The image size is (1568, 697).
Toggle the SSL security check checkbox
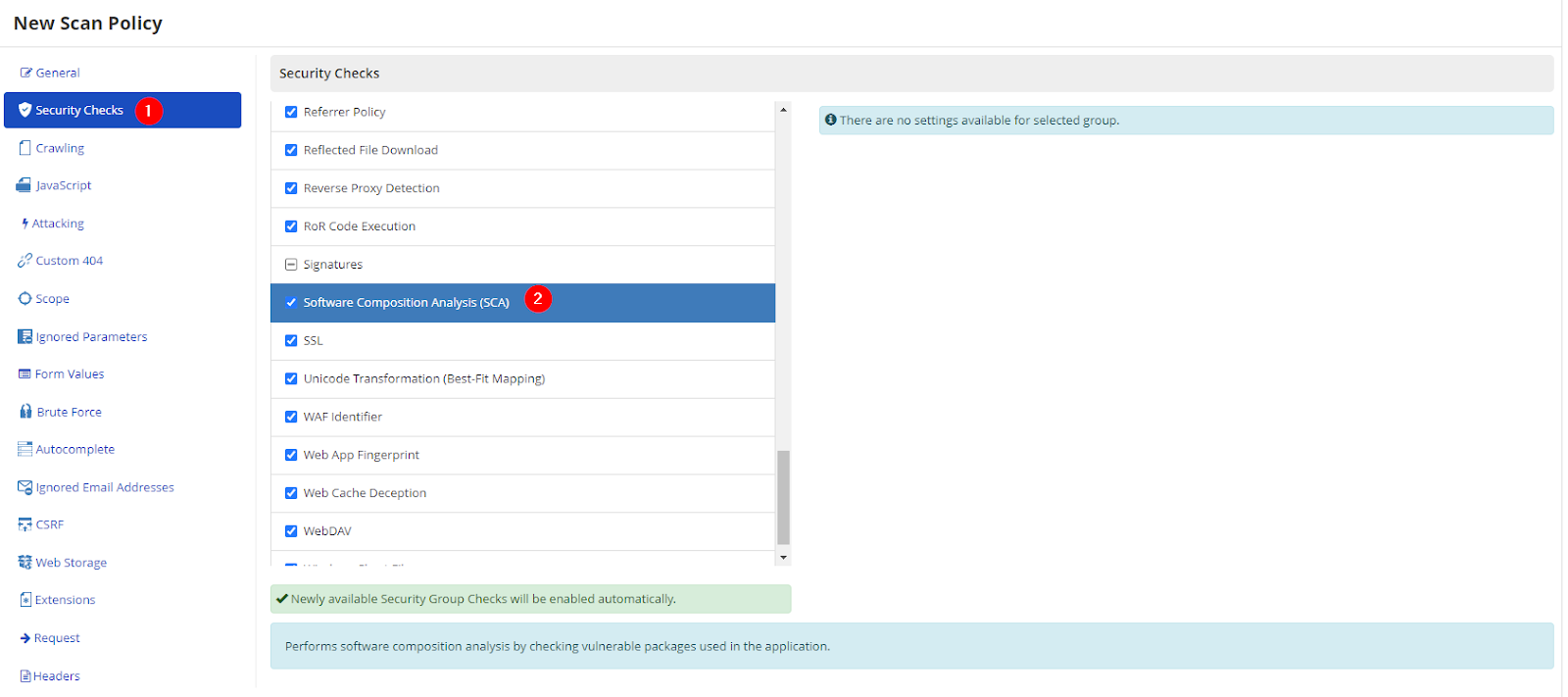coord(291,340)
